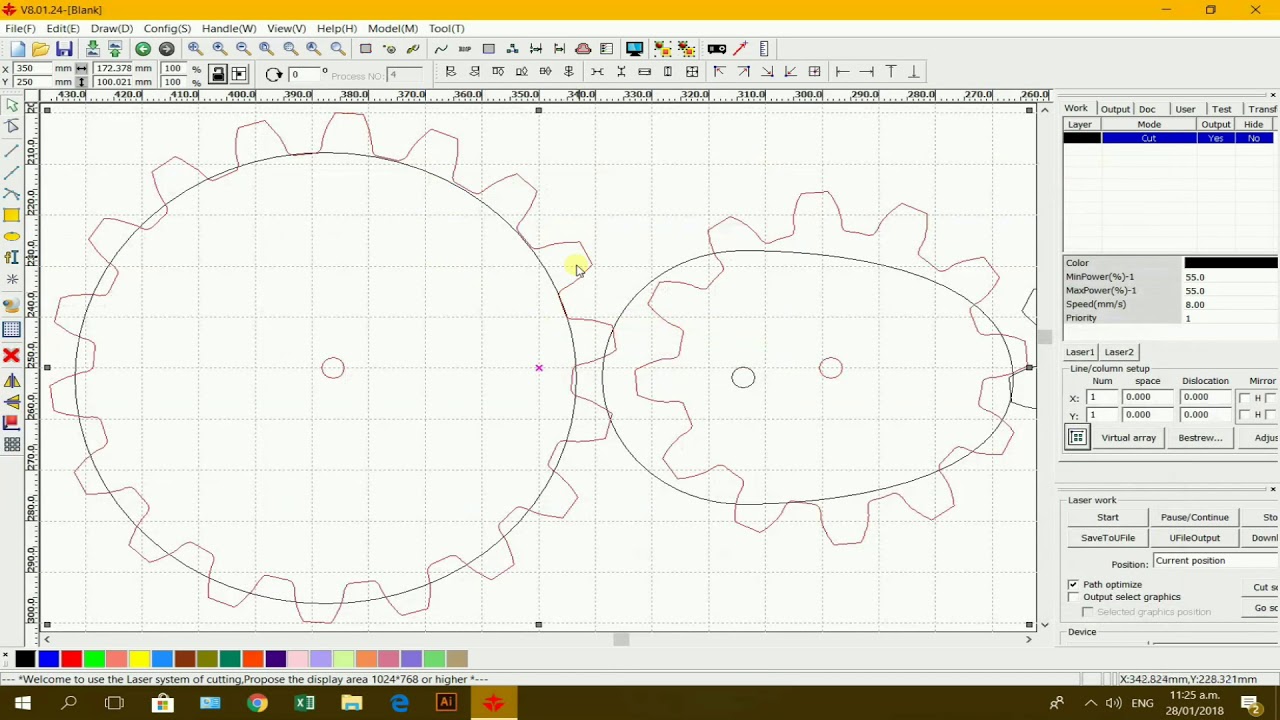Click the Bestrew... button
Screen dimensions: 1280x720
tap(1200, 438)
